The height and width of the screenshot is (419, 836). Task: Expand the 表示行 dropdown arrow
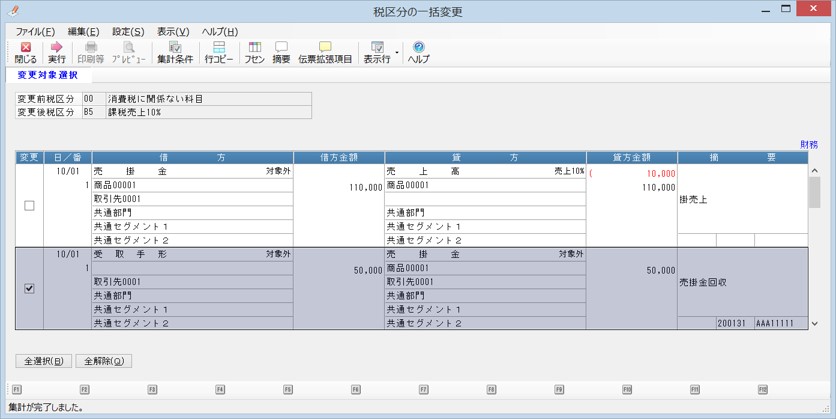pos(397,53)
